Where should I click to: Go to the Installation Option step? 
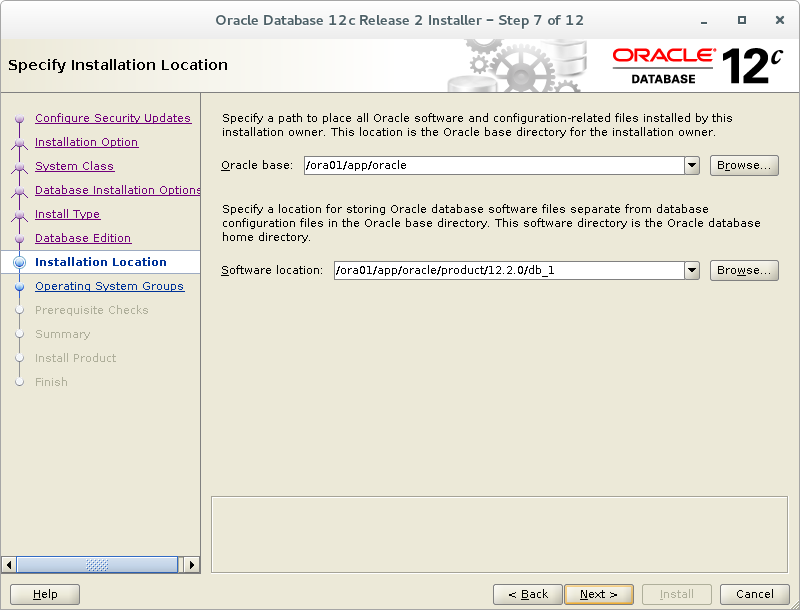pos(86,142)
